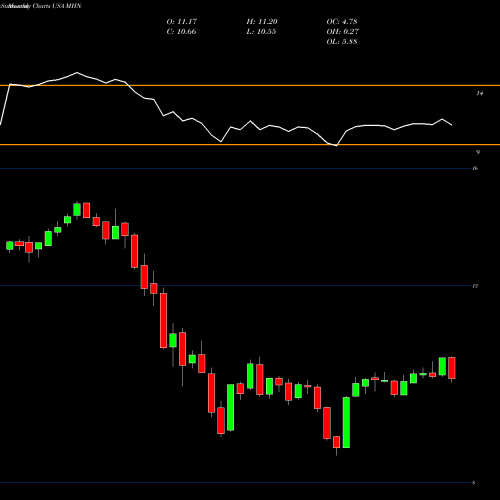This screenshot has width=500, height=500.
Task: Select the 'OH: 0.27' reading
Action: tap(343, 32)
